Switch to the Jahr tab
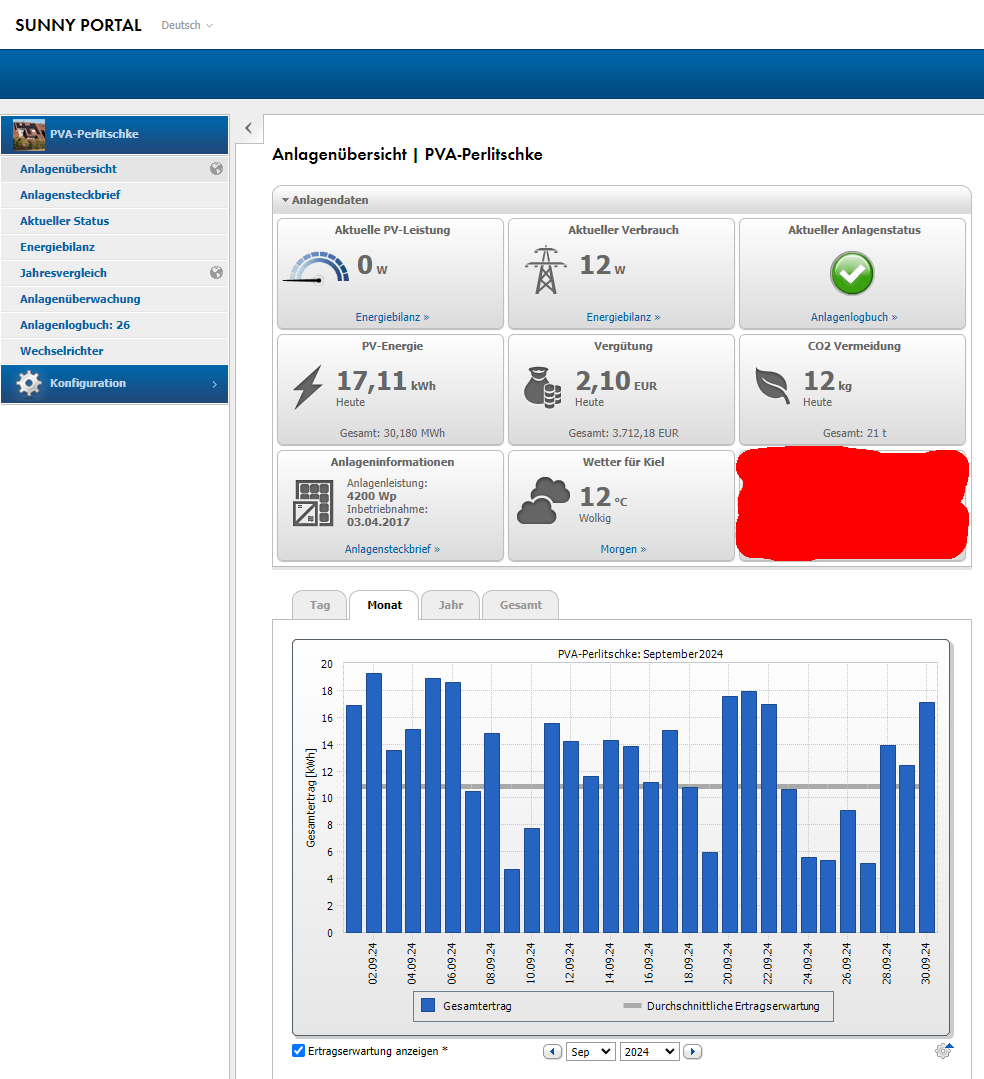Viewport: 984px width, 1079px height. [450, 605]
